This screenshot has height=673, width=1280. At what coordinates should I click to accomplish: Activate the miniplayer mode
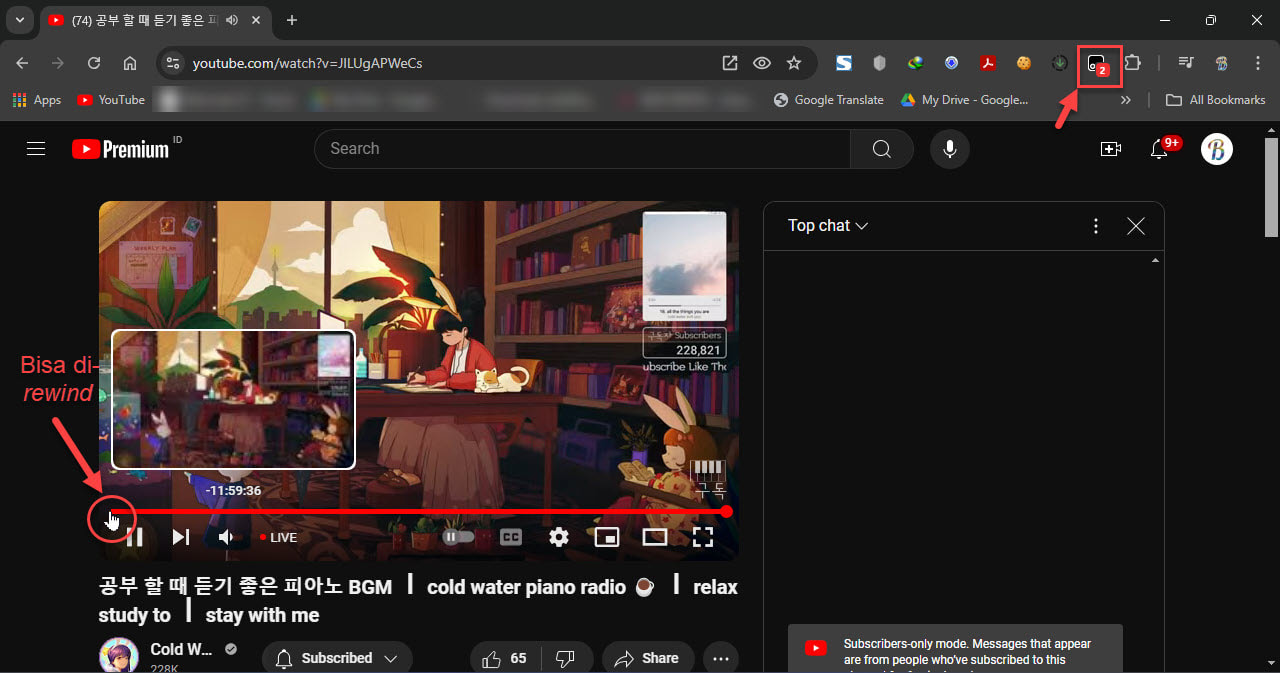click(607, 537)
